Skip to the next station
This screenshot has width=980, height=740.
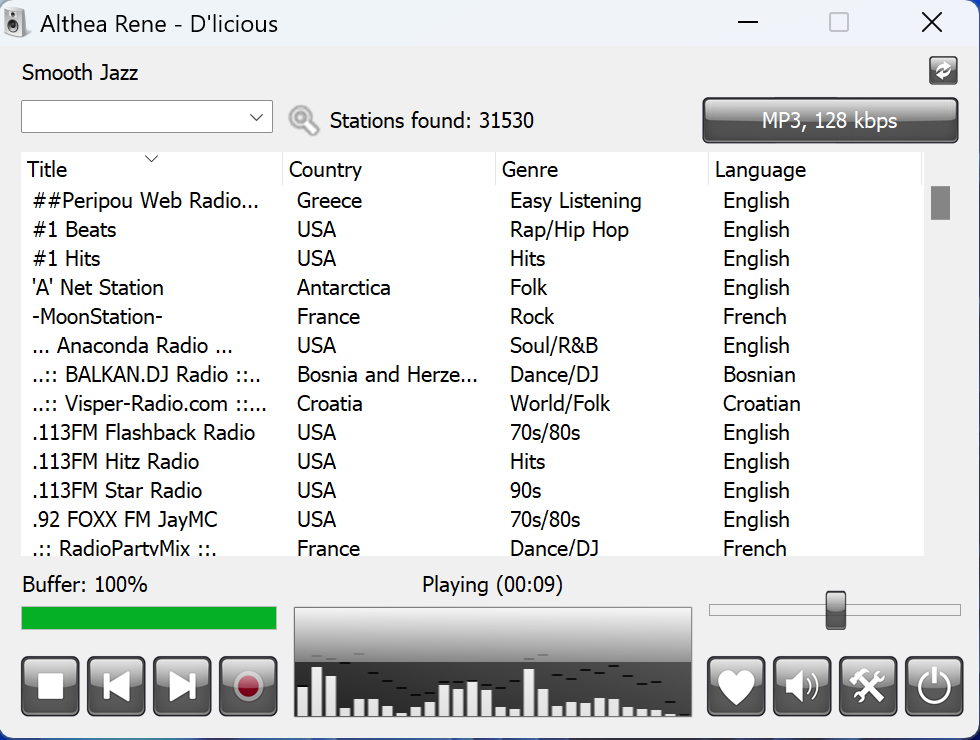point(182,686)
